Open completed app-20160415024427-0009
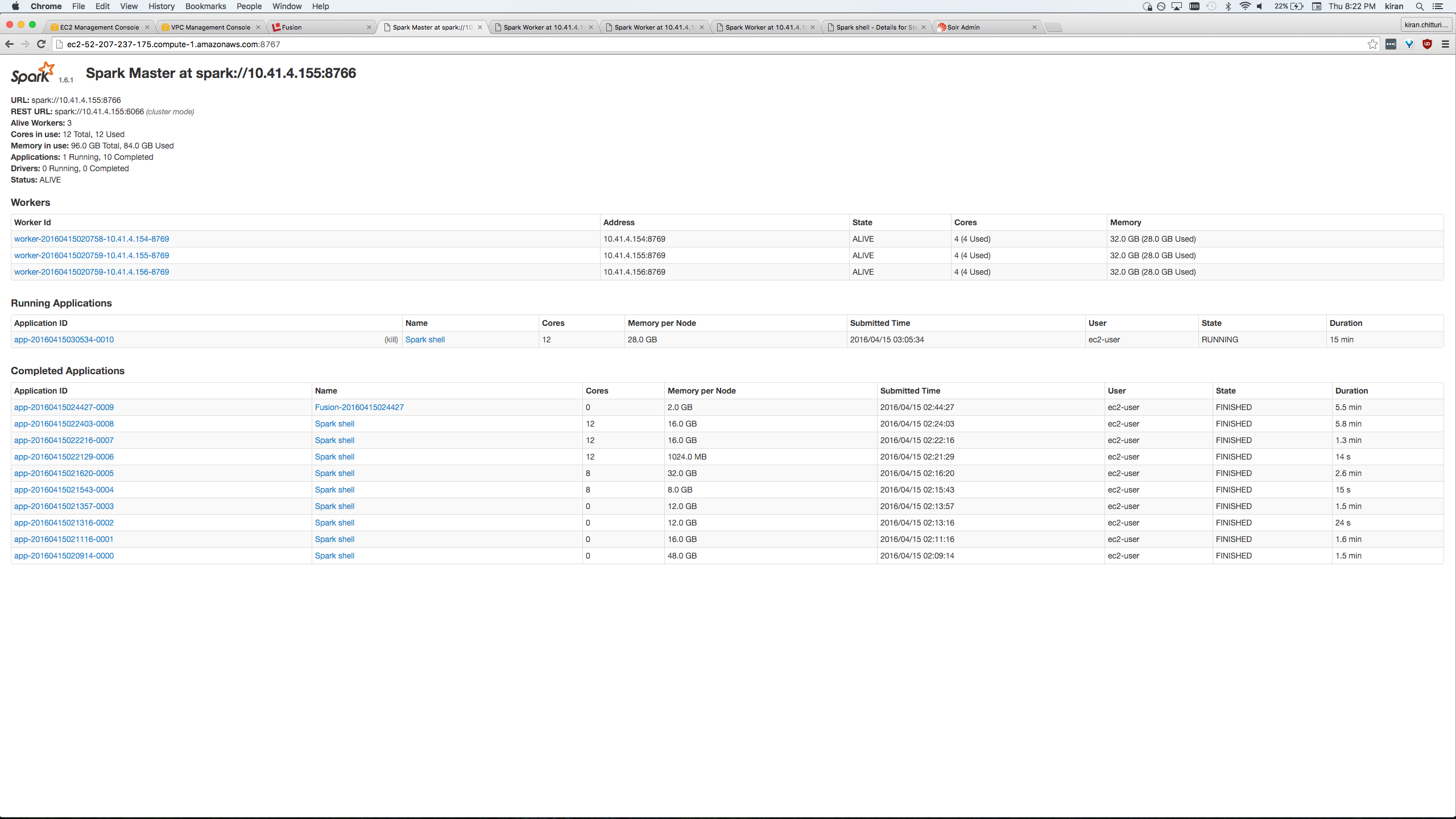This screenshot has width=1456, height=819. coord(64,407)
